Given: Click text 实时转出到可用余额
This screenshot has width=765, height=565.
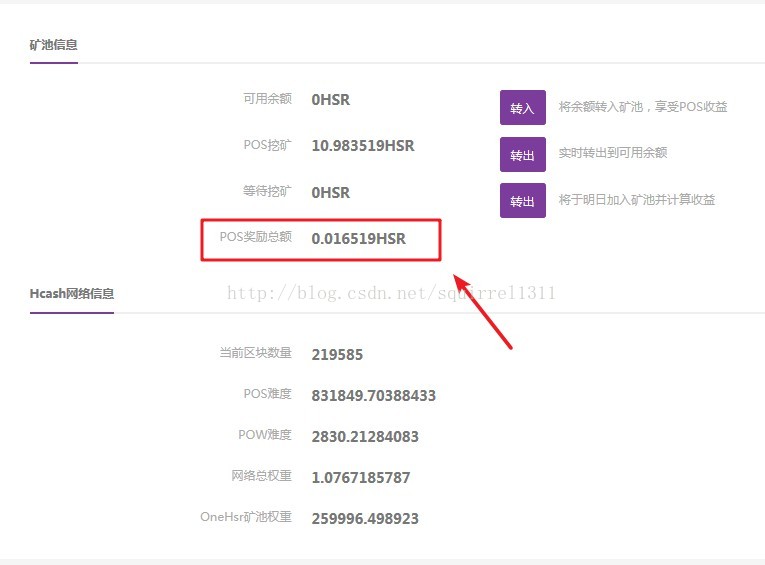Looking at the screenshot, I should 613,153.
